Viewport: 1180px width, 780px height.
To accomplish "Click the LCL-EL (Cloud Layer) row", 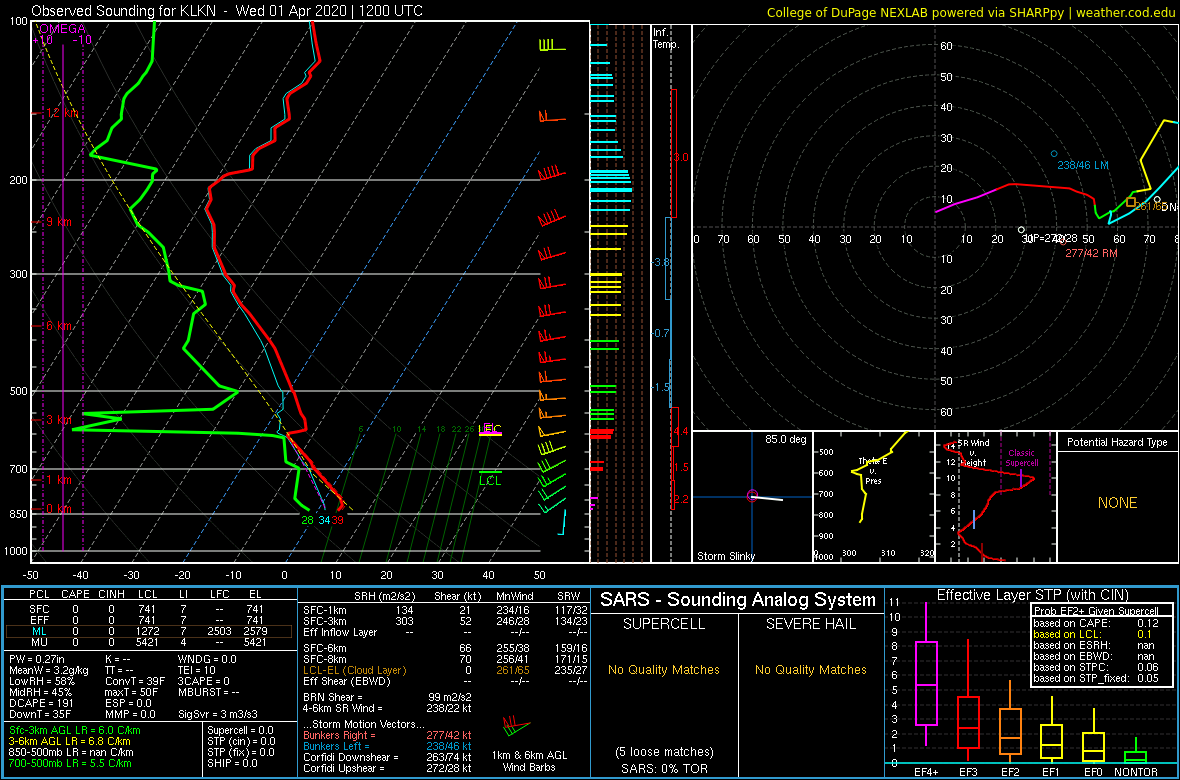I will pyautogui.click(x=444, y=670).
